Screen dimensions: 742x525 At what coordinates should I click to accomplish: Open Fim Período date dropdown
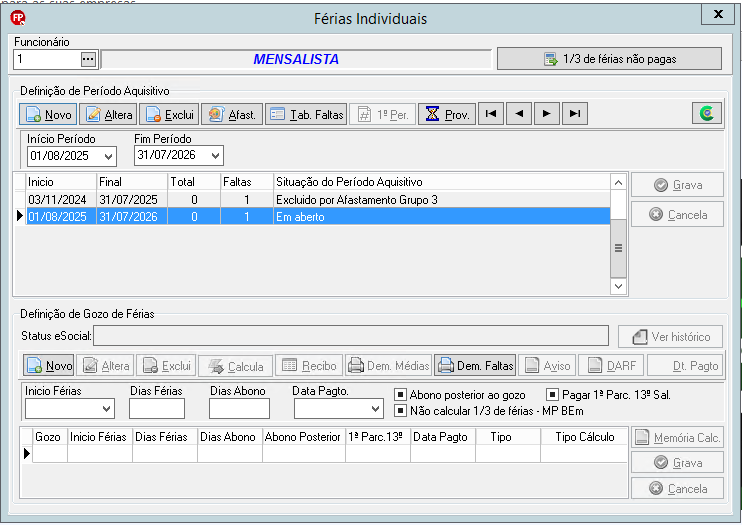[215, 155]
